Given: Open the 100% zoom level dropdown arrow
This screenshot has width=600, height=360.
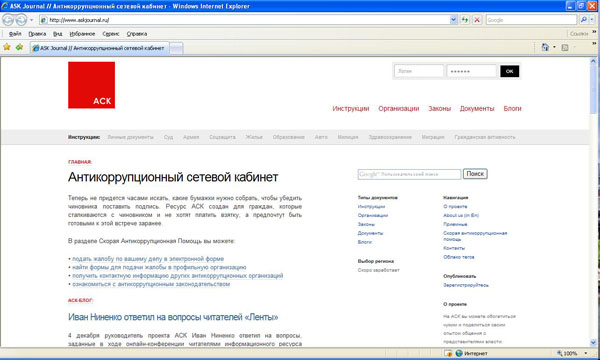Looking at the screenshot, I should pos(585,353).
